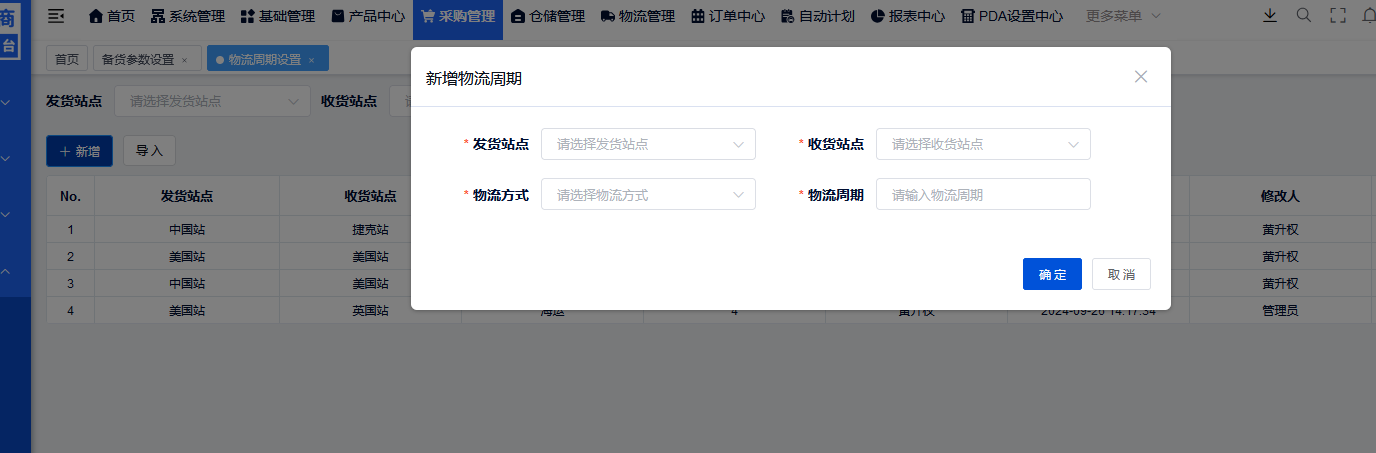Open the 订单中心 menu
Screen dimensions: 1376x453
[x=728, y=16]
